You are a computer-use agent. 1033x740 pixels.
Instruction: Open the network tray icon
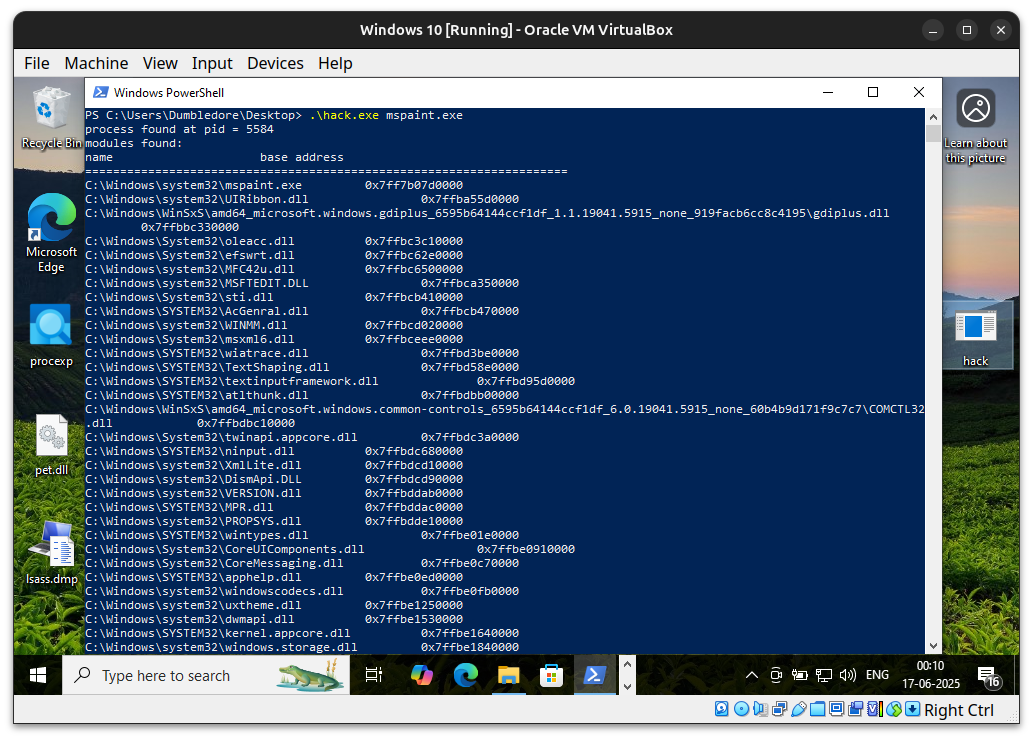pyautogui.click(x=824, y=675)
